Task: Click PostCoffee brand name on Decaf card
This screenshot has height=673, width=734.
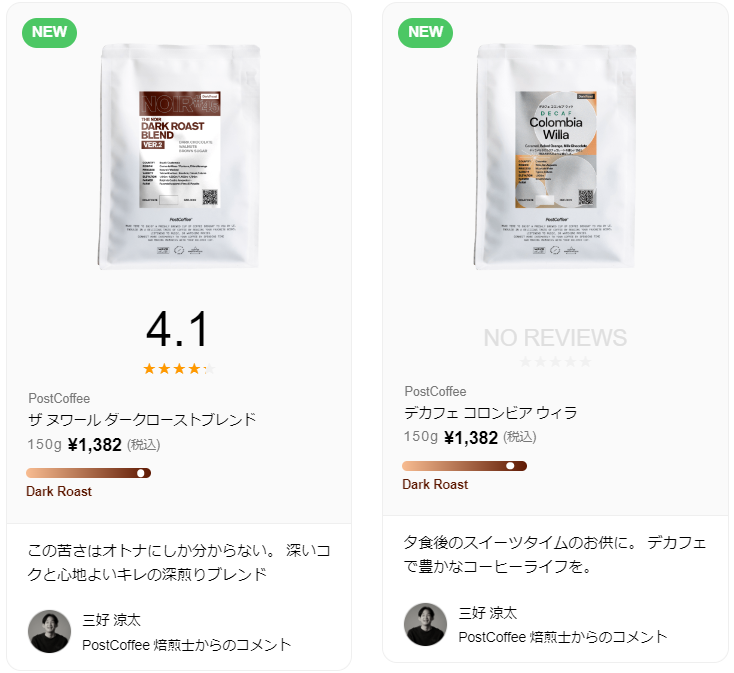Action: click(x=435, y=391)
